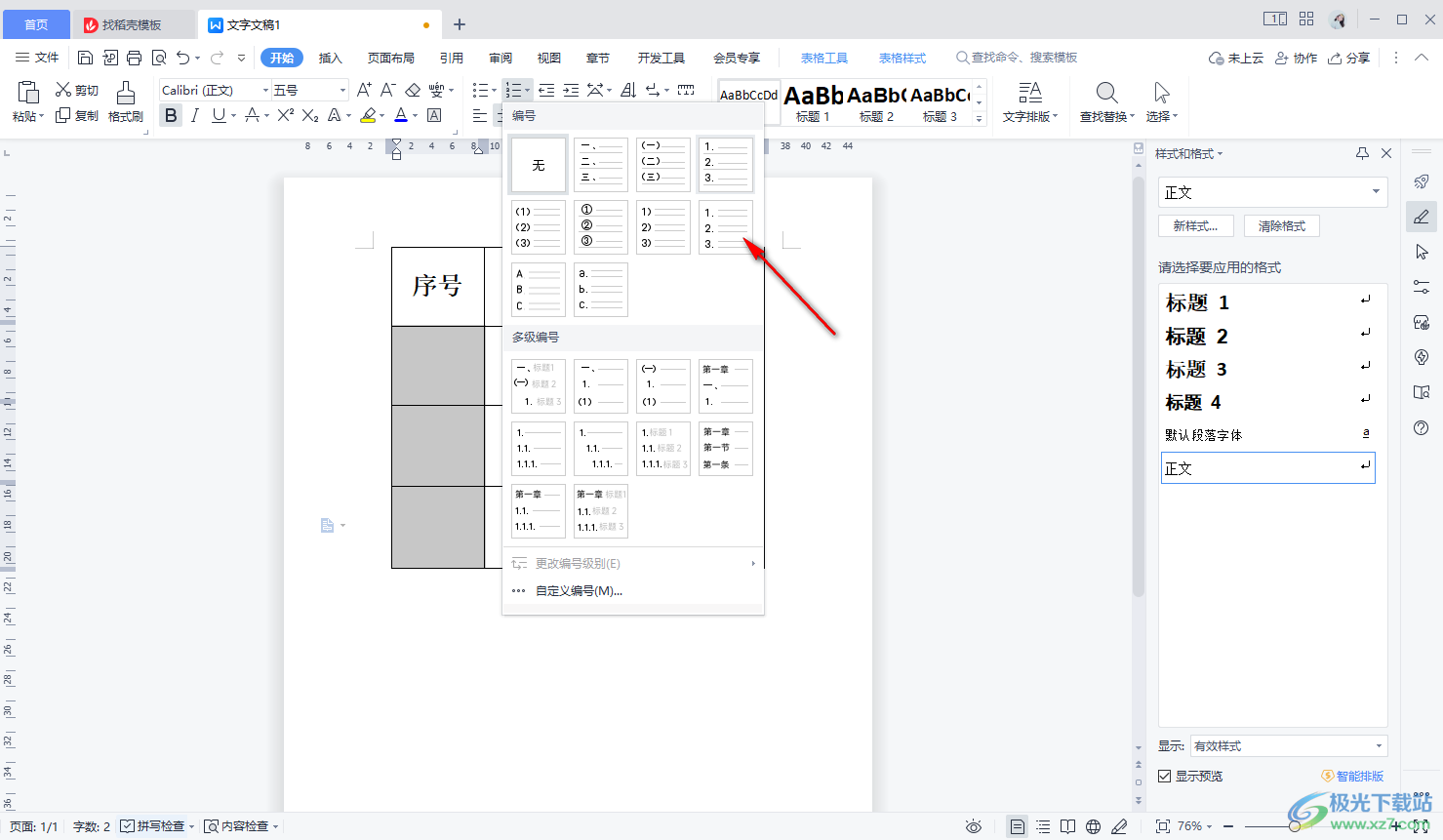The height and width of the screenshot is (840, 1443).
Task: Open the File menu
Action: 37,58
